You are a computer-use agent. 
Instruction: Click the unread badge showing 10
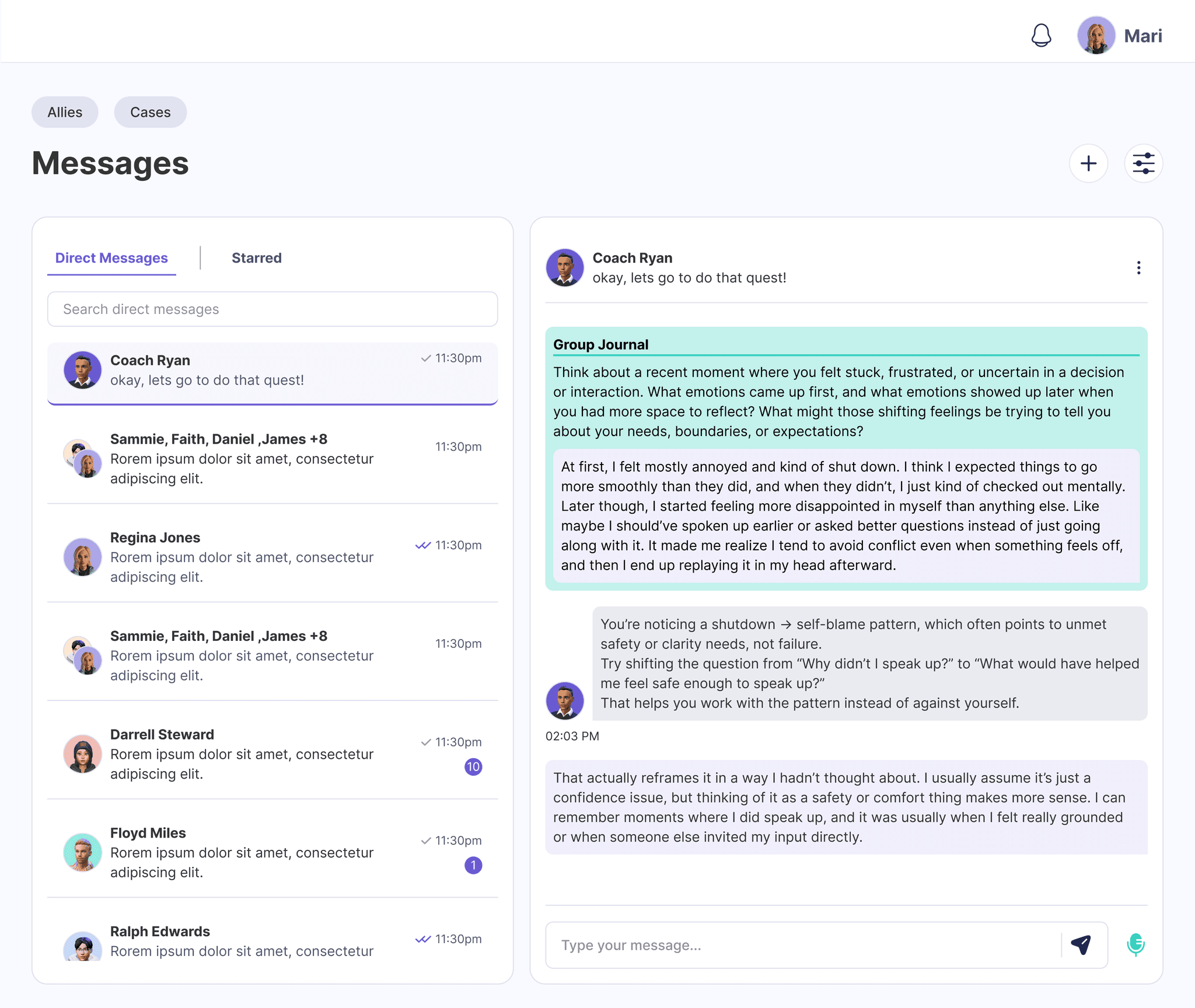click(x=473, y=766)
